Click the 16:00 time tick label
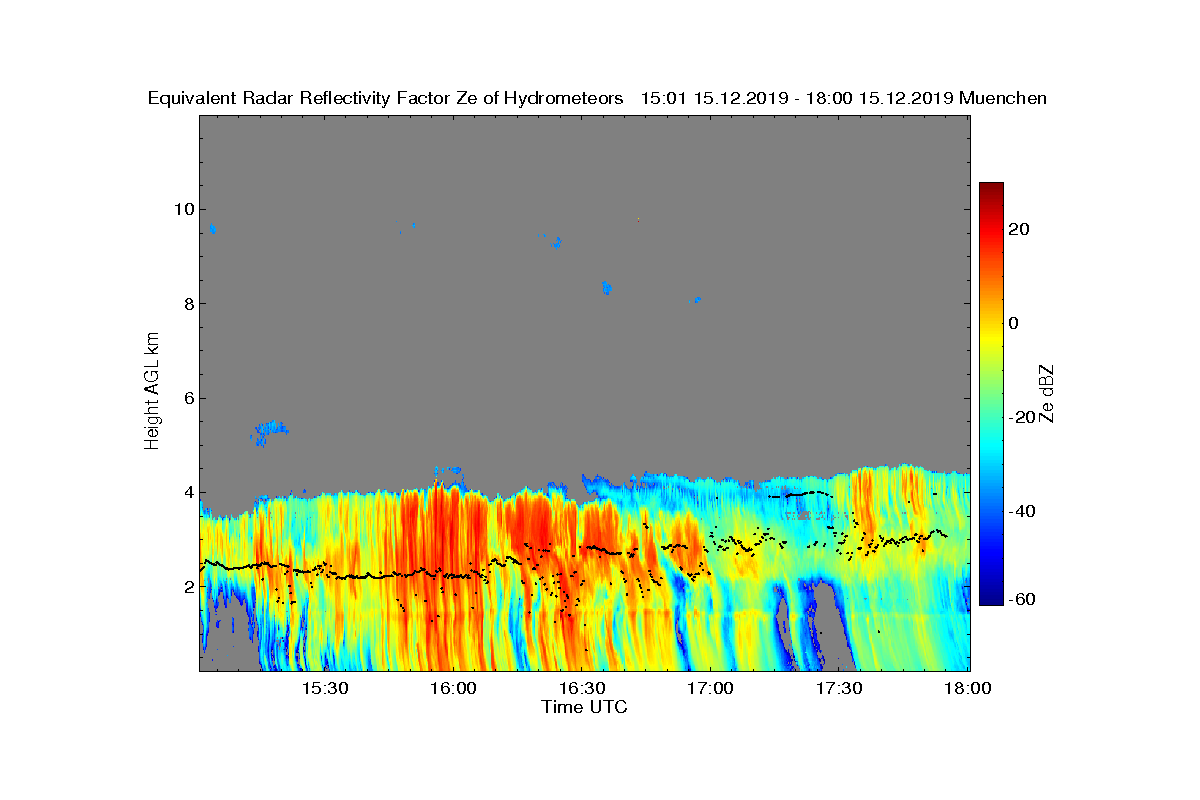This screenshot has width=1200, height=800. click(x=454, y=689)
